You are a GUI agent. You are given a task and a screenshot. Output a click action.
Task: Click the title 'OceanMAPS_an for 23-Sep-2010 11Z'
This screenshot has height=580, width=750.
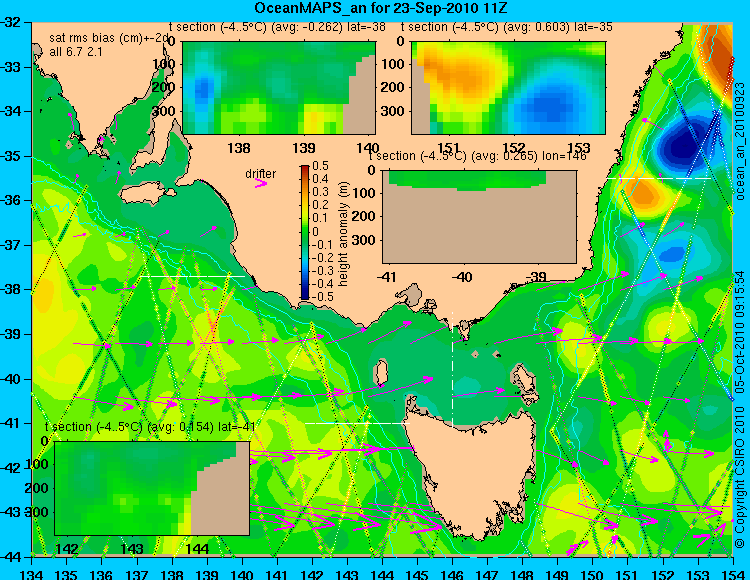click(x=380, y=8)
